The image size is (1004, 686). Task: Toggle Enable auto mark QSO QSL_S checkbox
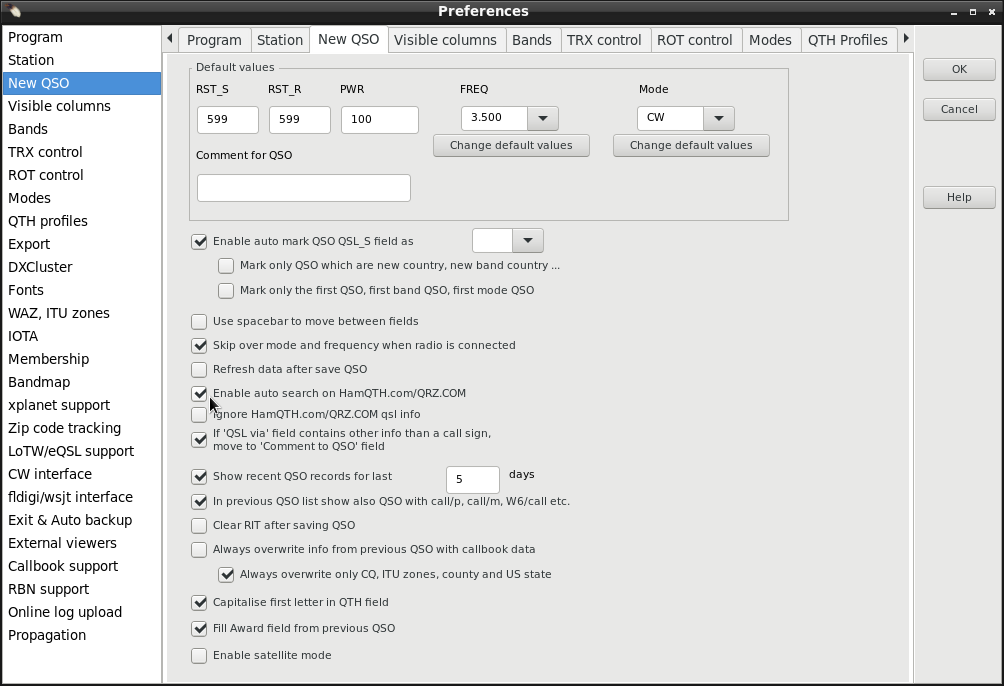[x=199, y=241]
